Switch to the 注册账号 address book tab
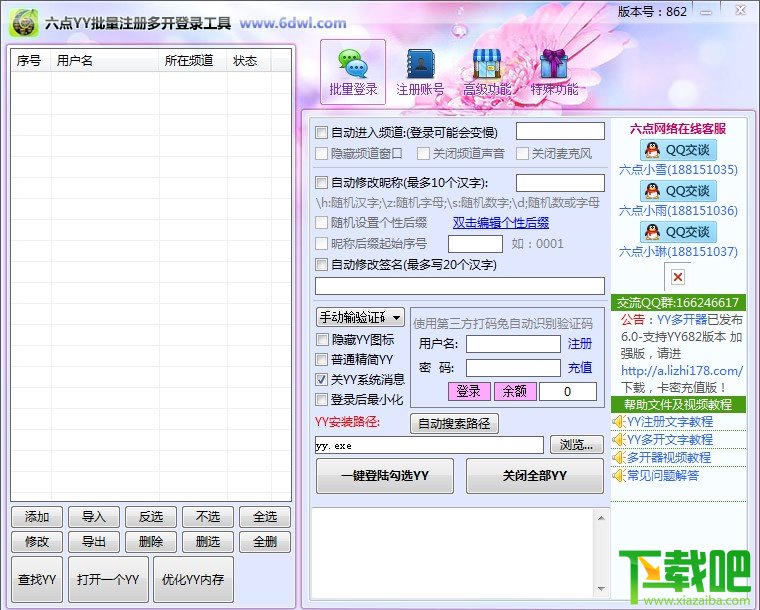Screen dimensions: 760x610 point(420,72)
